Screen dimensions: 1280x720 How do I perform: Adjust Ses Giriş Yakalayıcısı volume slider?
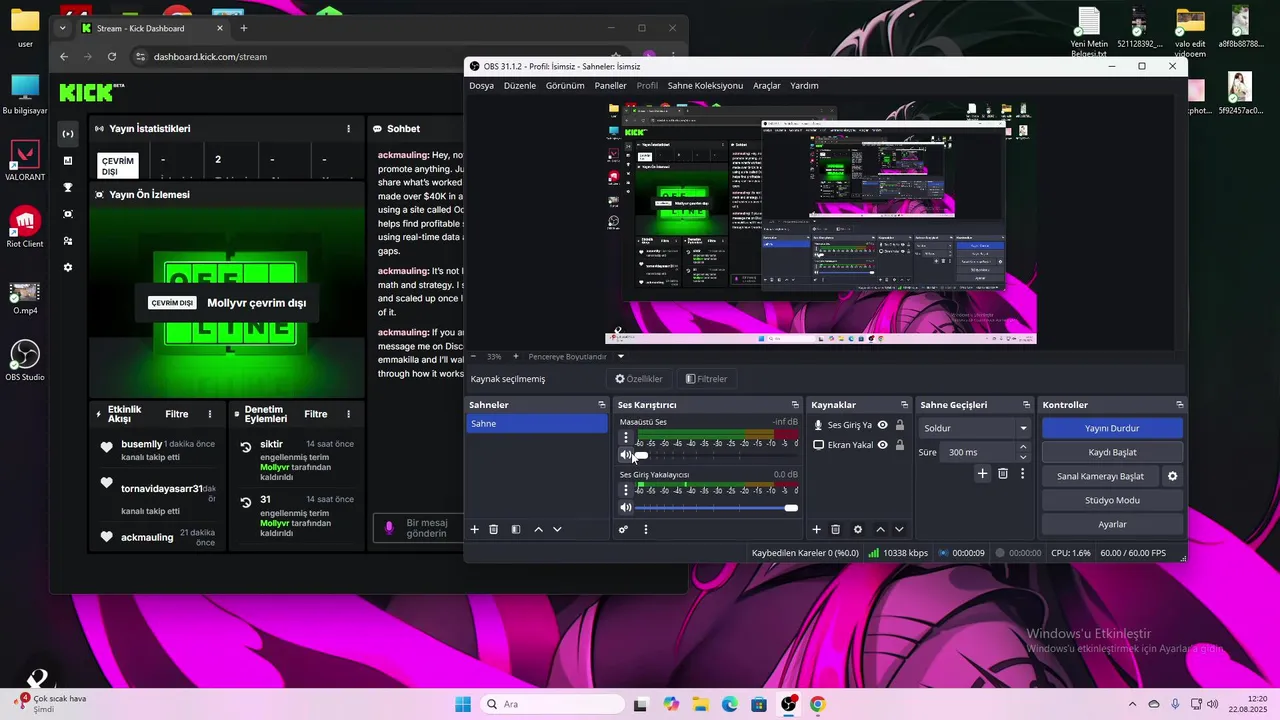716,508
